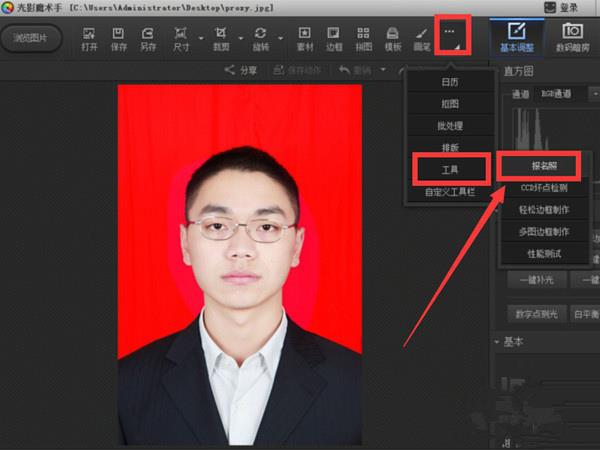Expand the 尺寸 (Size) dropdown arrow
The height and width of the screenshot is (450, 600).
[x=201, y=41]
